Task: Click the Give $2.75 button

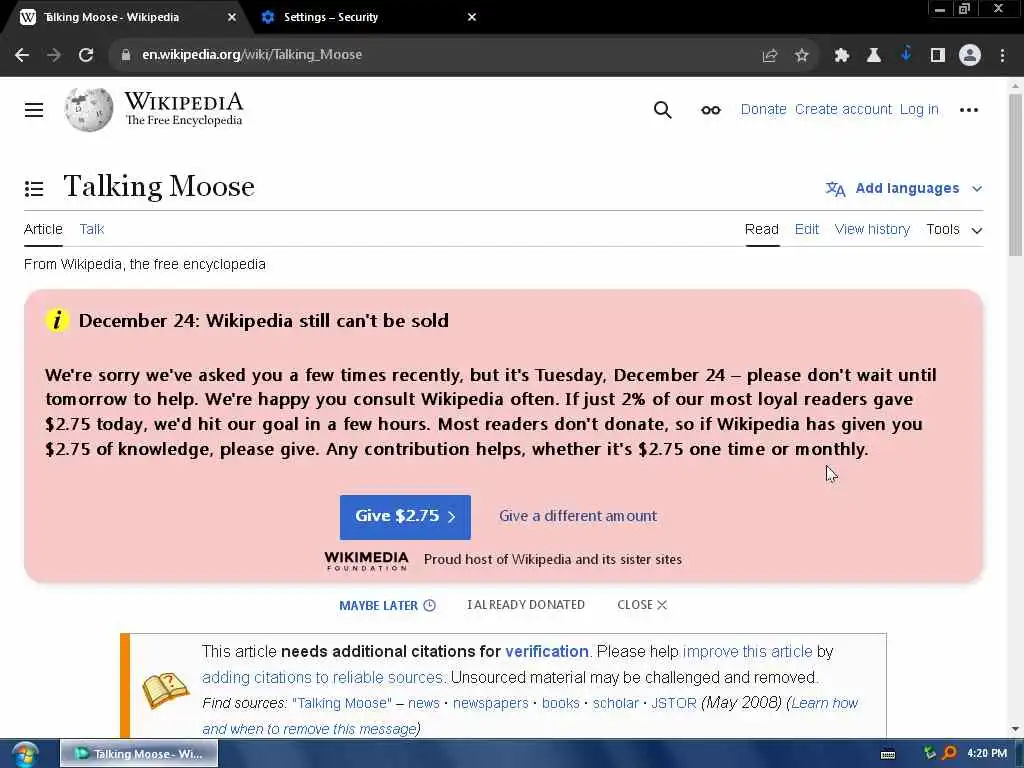Action: tap(405, 517)
